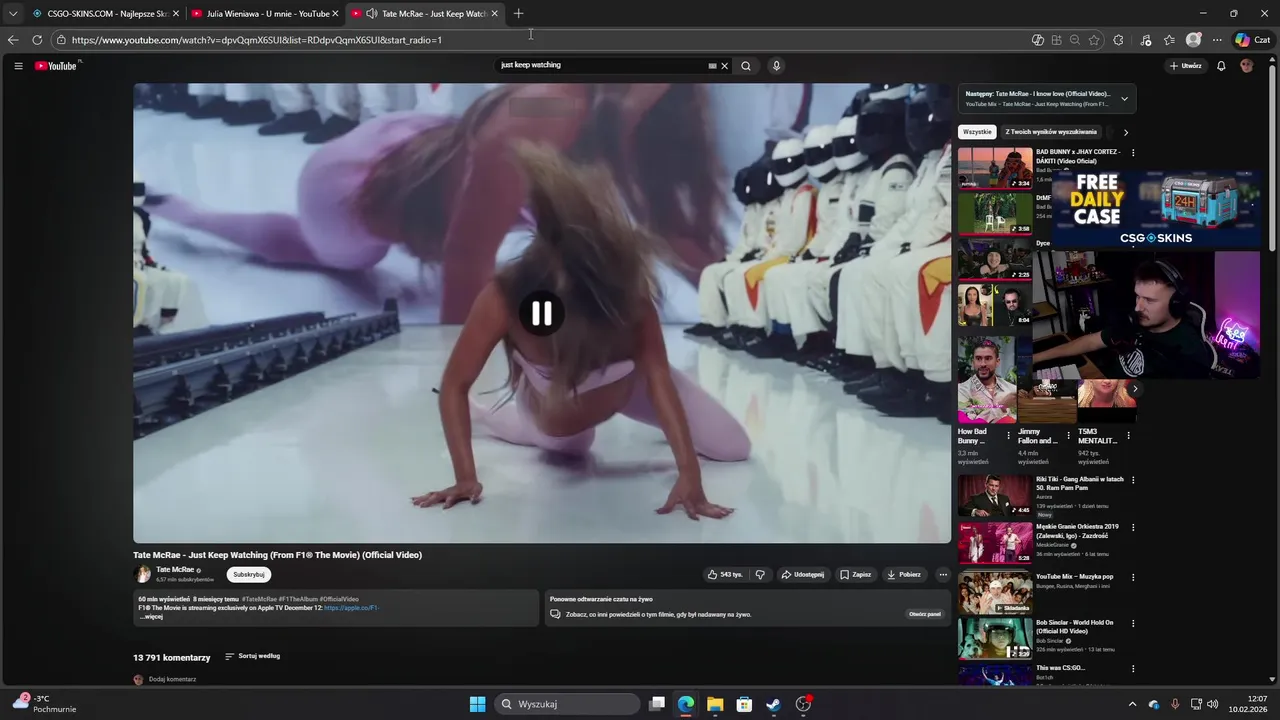The width and height of the screenshot is (1280, 720).
Task: Download the video with Pobierz
Action: pyautogui.click(x=904, y=575)
